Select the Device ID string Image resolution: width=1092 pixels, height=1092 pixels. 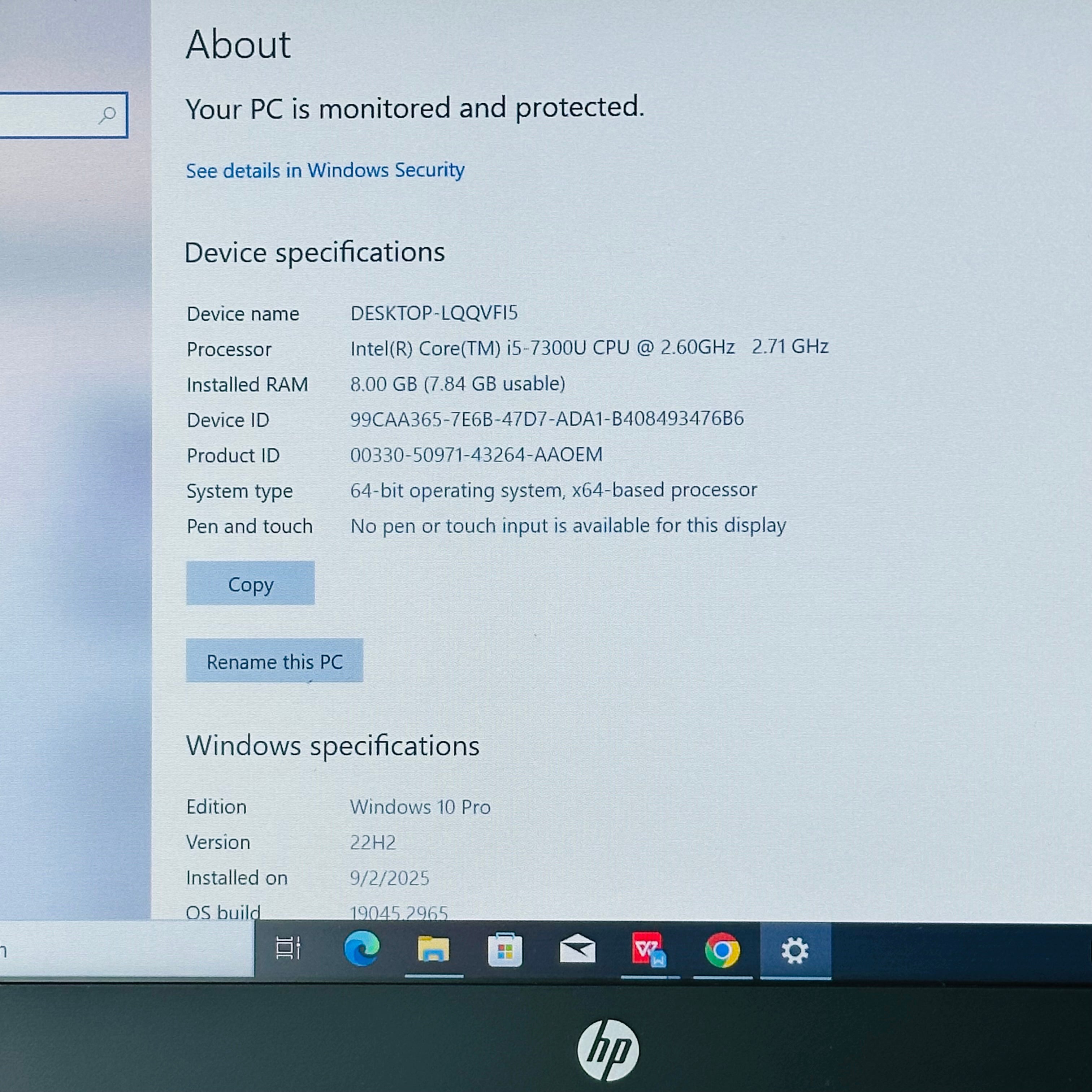[x=547, y=419]
